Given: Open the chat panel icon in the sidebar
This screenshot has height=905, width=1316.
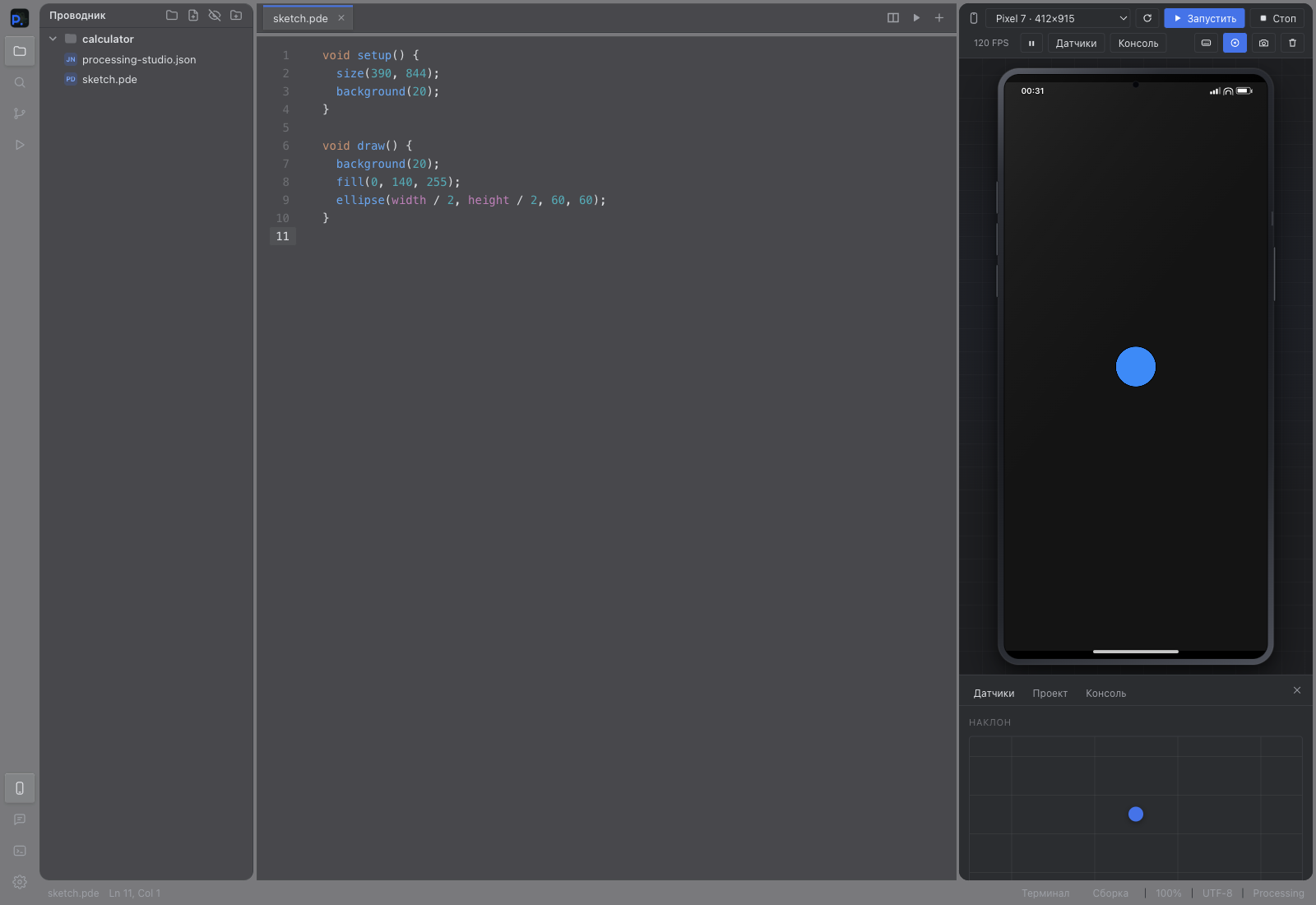Looking at the screenshot, I should click(20, 819).
